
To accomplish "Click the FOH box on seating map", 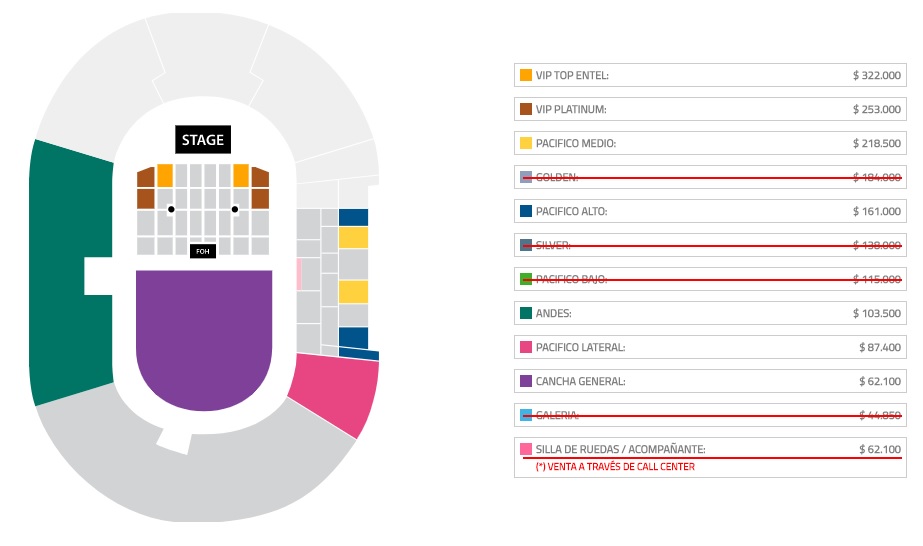I will [x=203, y=251].
